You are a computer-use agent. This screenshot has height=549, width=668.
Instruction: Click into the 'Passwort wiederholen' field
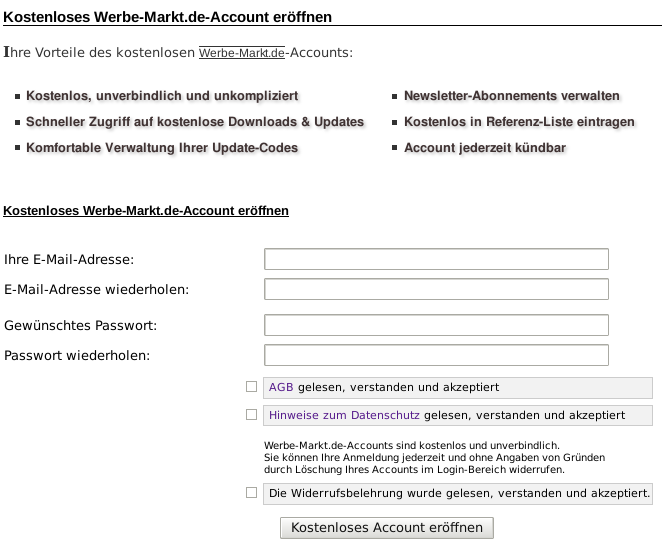point(436,355)
